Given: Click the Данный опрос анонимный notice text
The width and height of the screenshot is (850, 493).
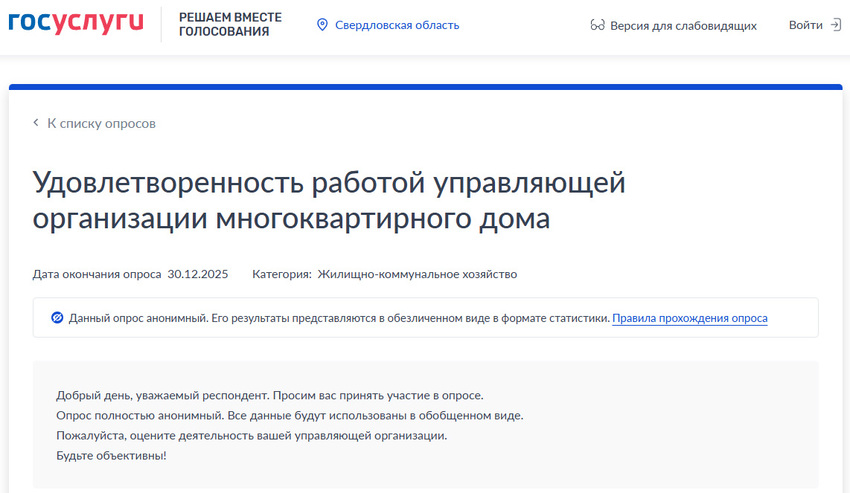Looking at the screenshot, I should 339,318.
